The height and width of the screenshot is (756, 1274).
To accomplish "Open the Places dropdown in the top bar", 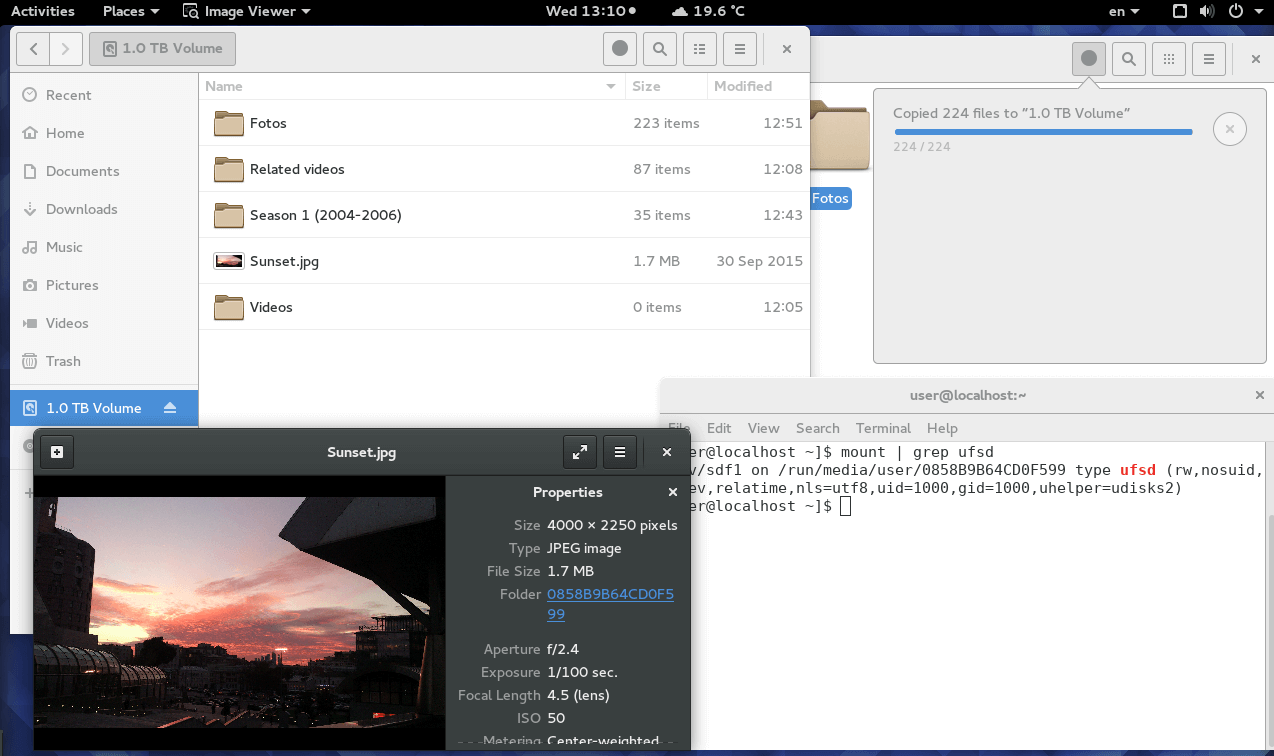I will click(131, 11).
